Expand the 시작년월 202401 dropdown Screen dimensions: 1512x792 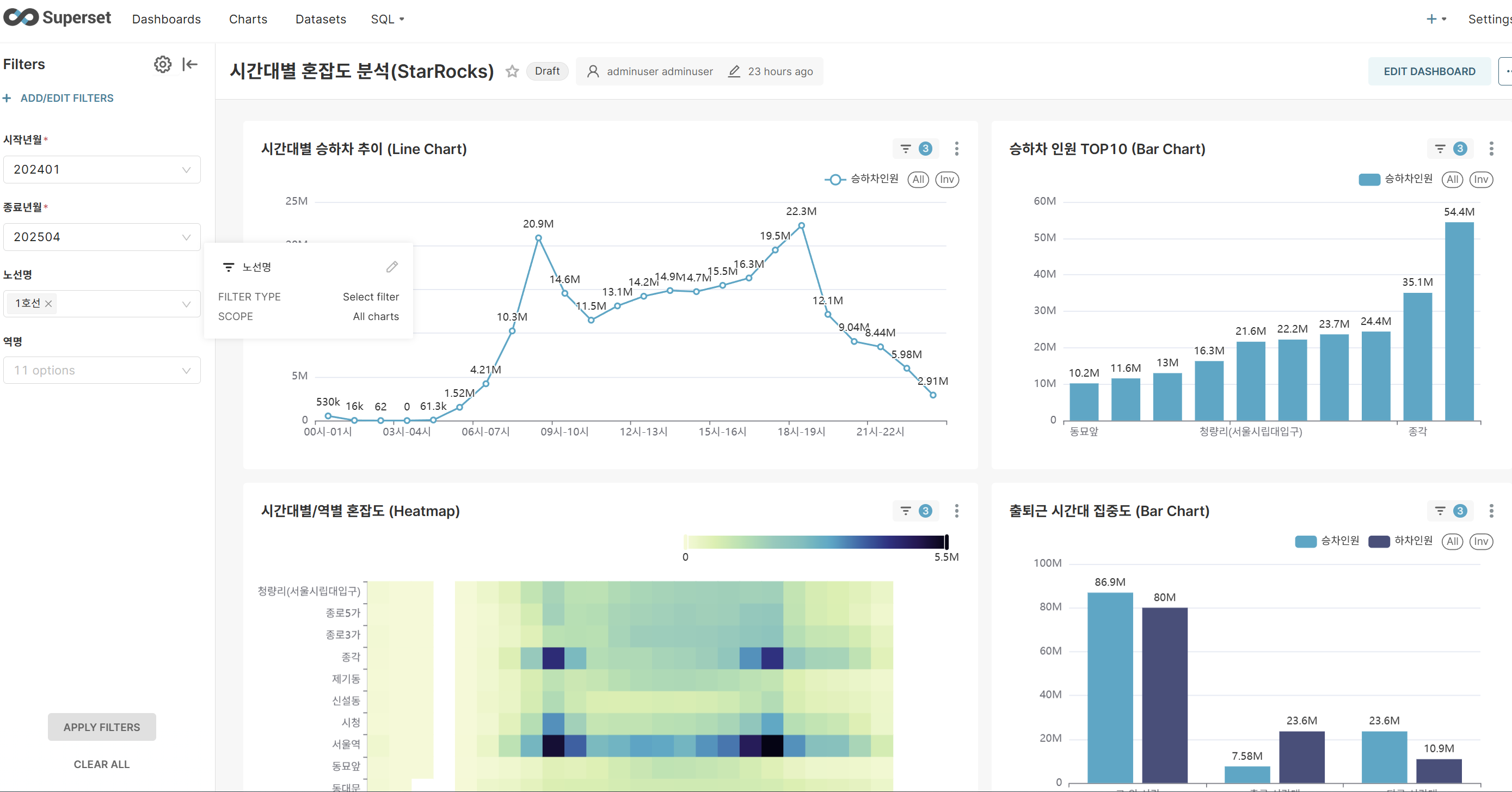click(102, 170)
